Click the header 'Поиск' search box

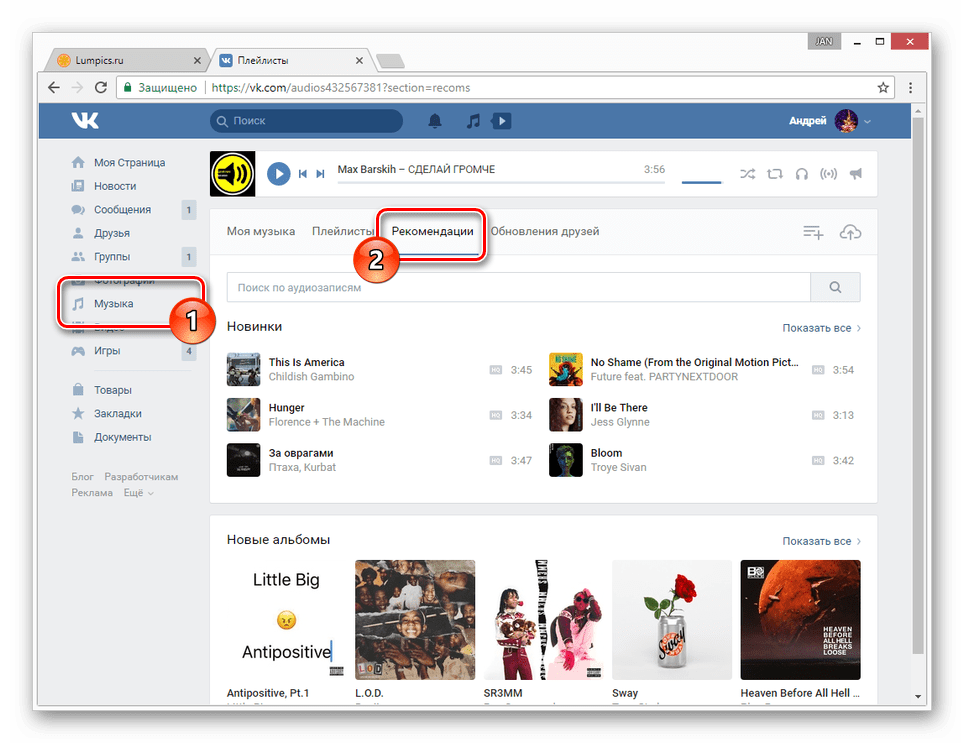point(306,121)
